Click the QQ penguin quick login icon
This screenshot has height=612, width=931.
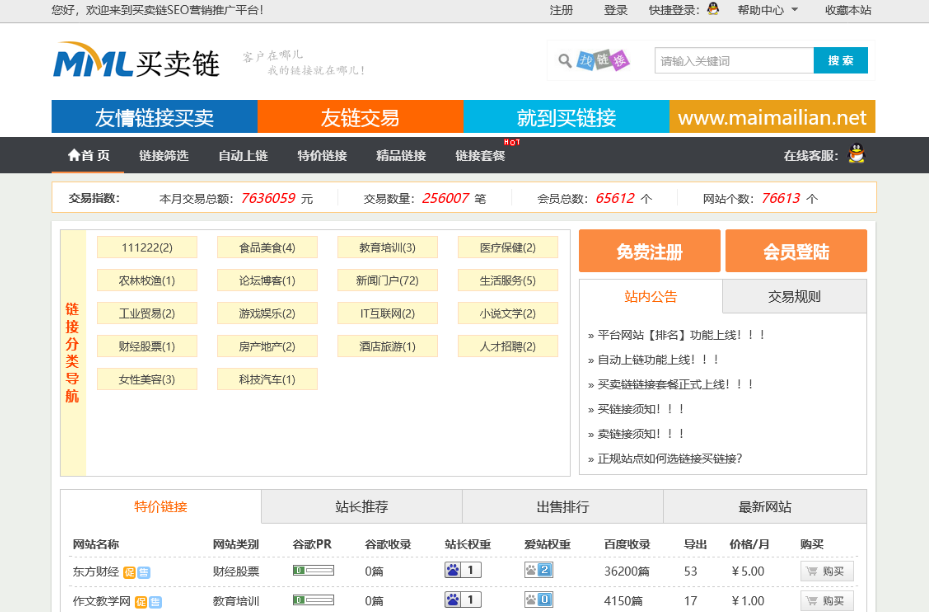(x=713, y=9)
